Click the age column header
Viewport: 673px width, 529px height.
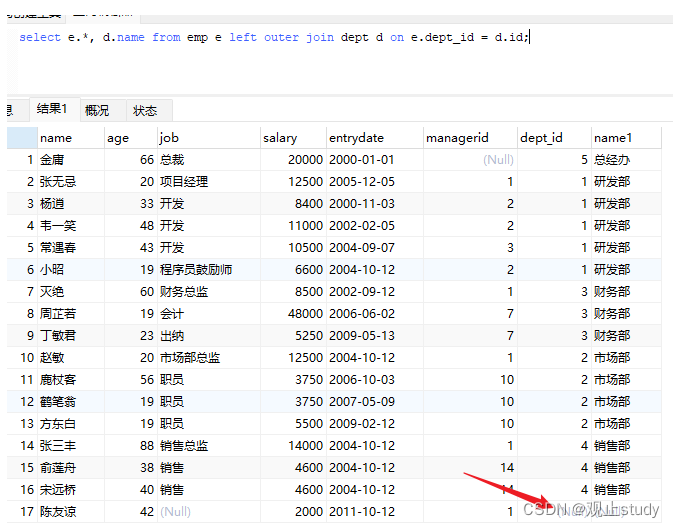(131, 138)
